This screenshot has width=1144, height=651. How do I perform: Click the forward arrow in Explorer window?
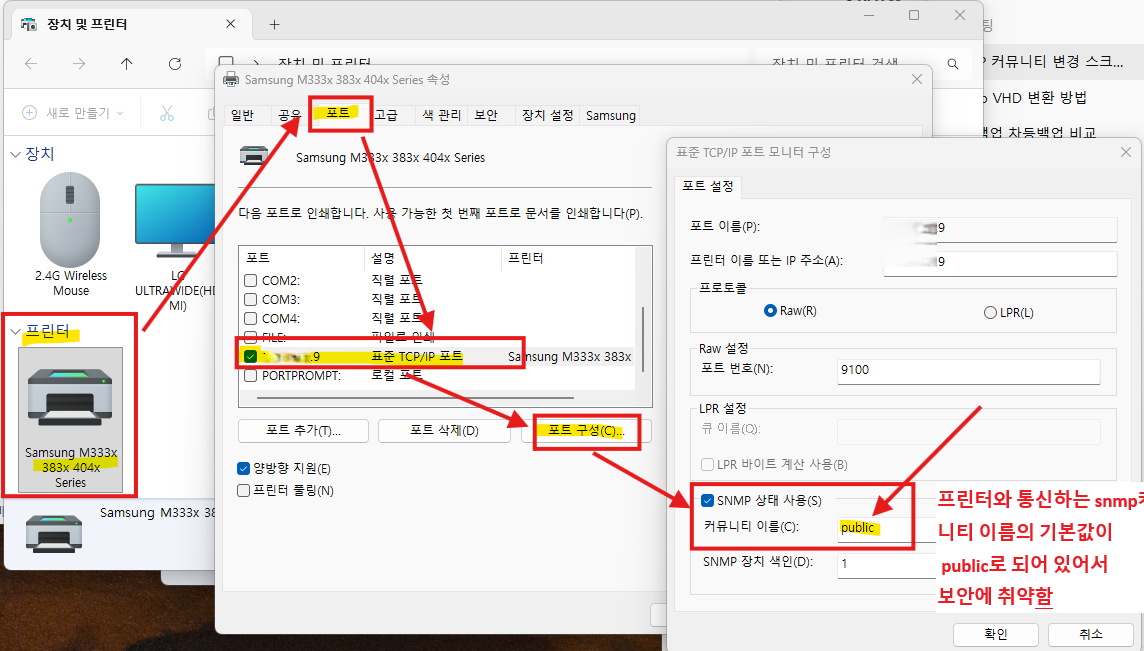click(x=79, y=64)
